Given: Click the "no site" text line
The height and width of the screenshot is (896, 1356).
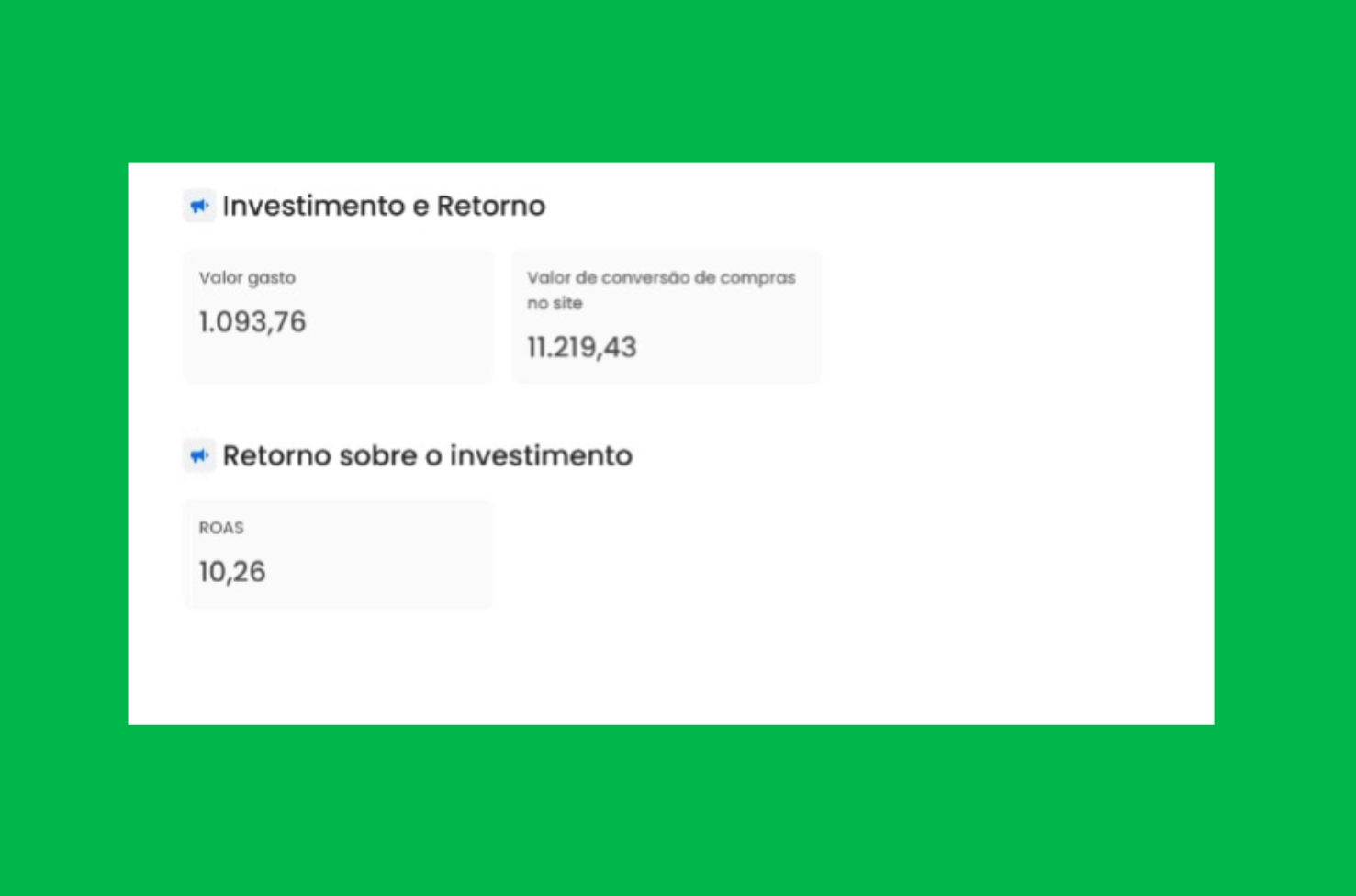Looking at the screenshot, I should point(555,303).
